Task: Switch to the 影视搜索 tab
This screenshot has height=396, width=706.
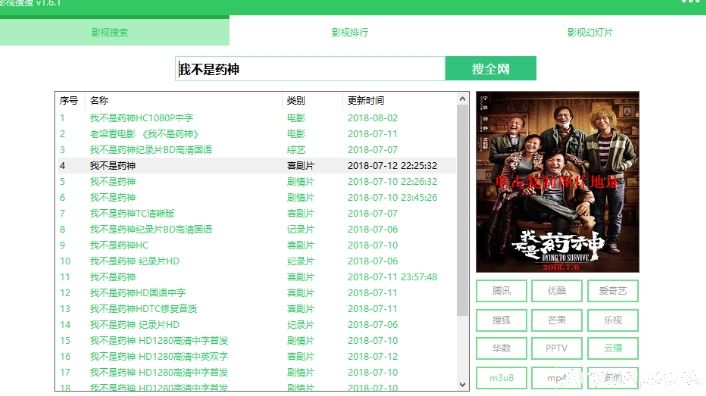Action: pos(110,32)
